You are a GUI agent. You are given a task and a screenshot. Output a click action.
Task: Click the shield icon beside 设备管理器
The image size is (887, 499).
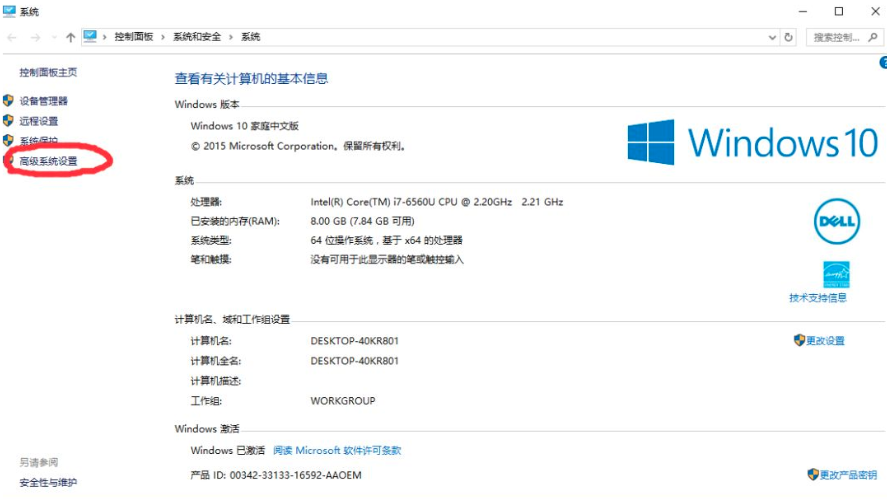tap(8, 101)
